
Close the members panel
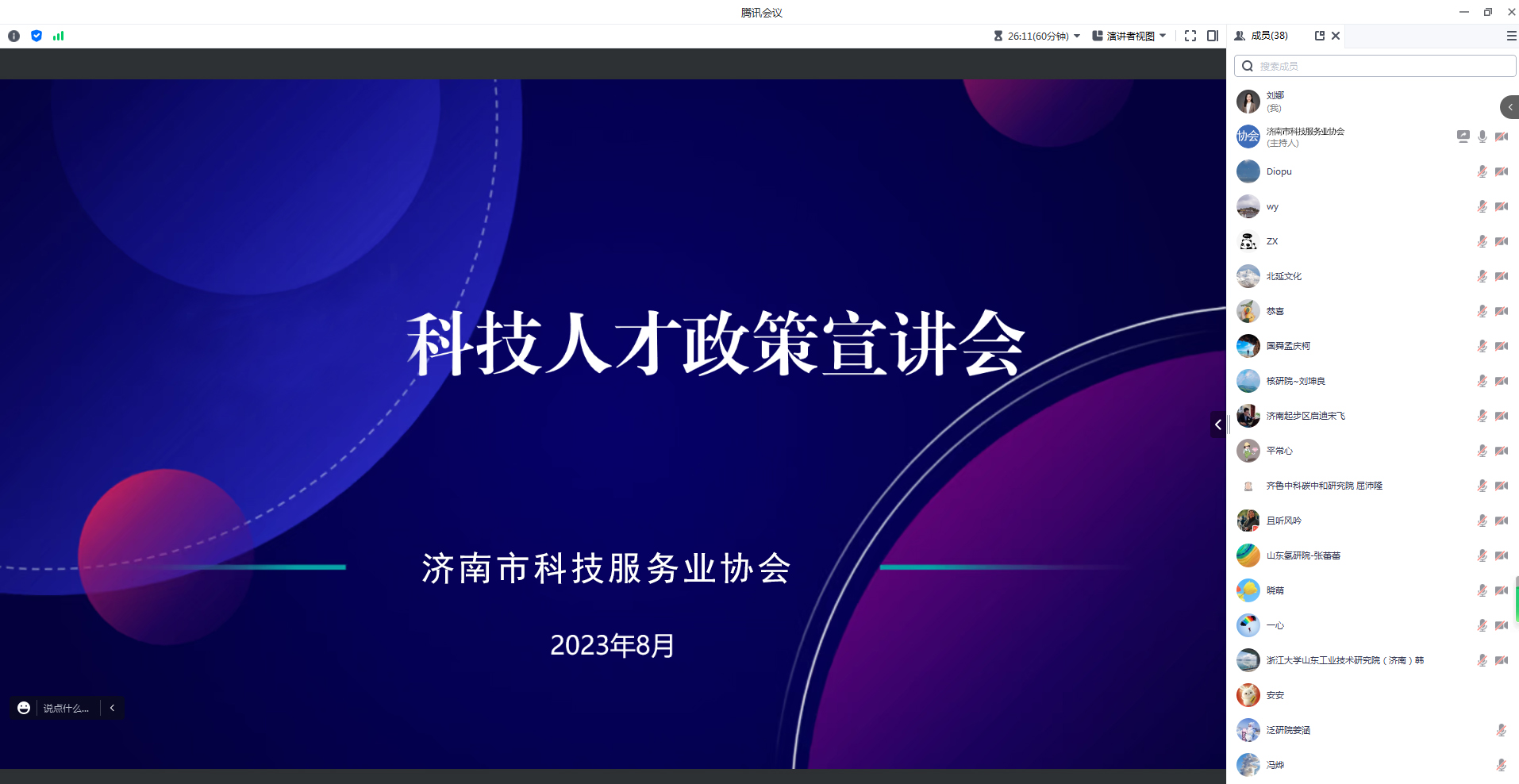[1336, 36]
